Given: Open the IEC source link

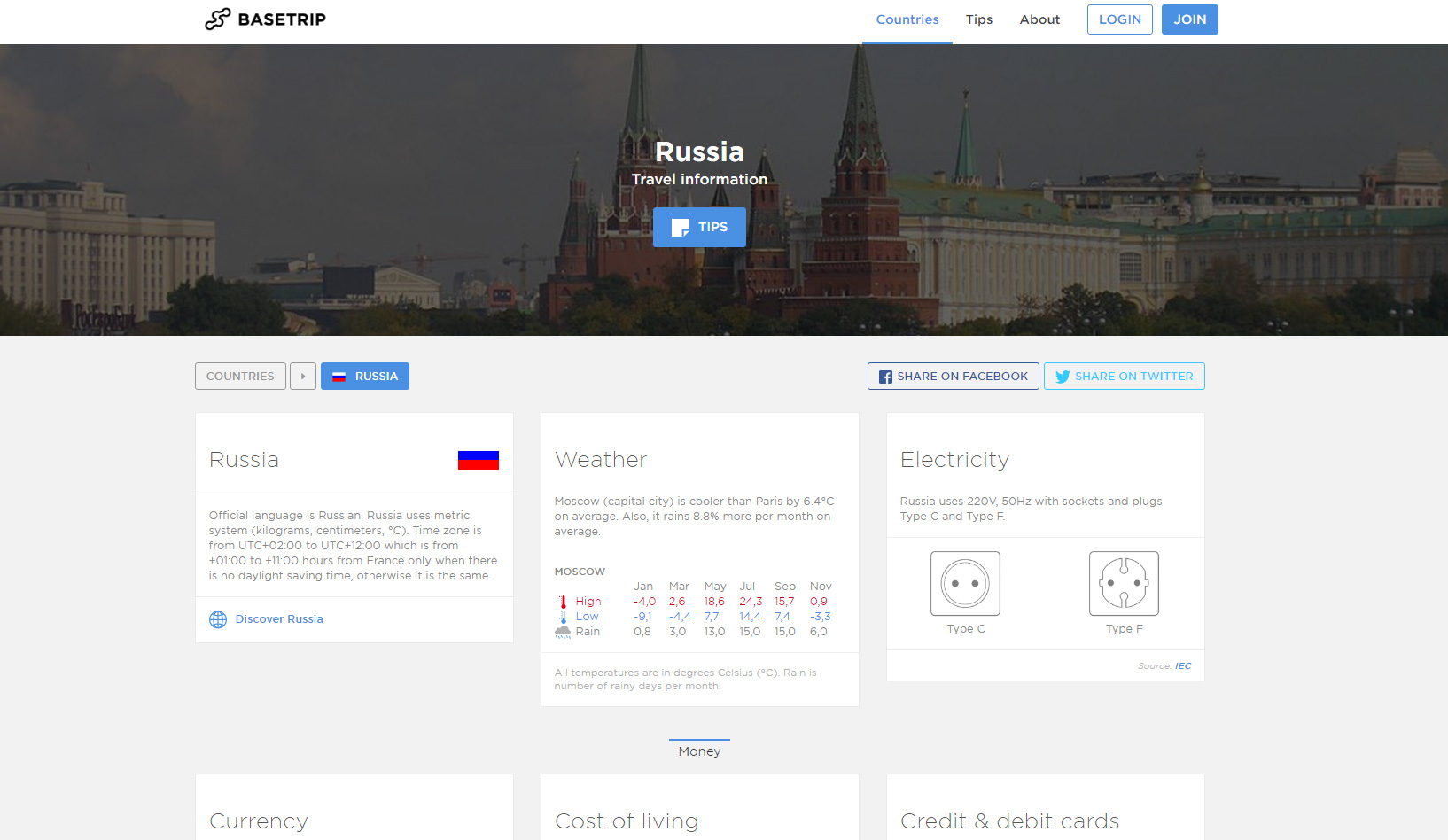Looking at the screenshot, I should (1183, 666).
